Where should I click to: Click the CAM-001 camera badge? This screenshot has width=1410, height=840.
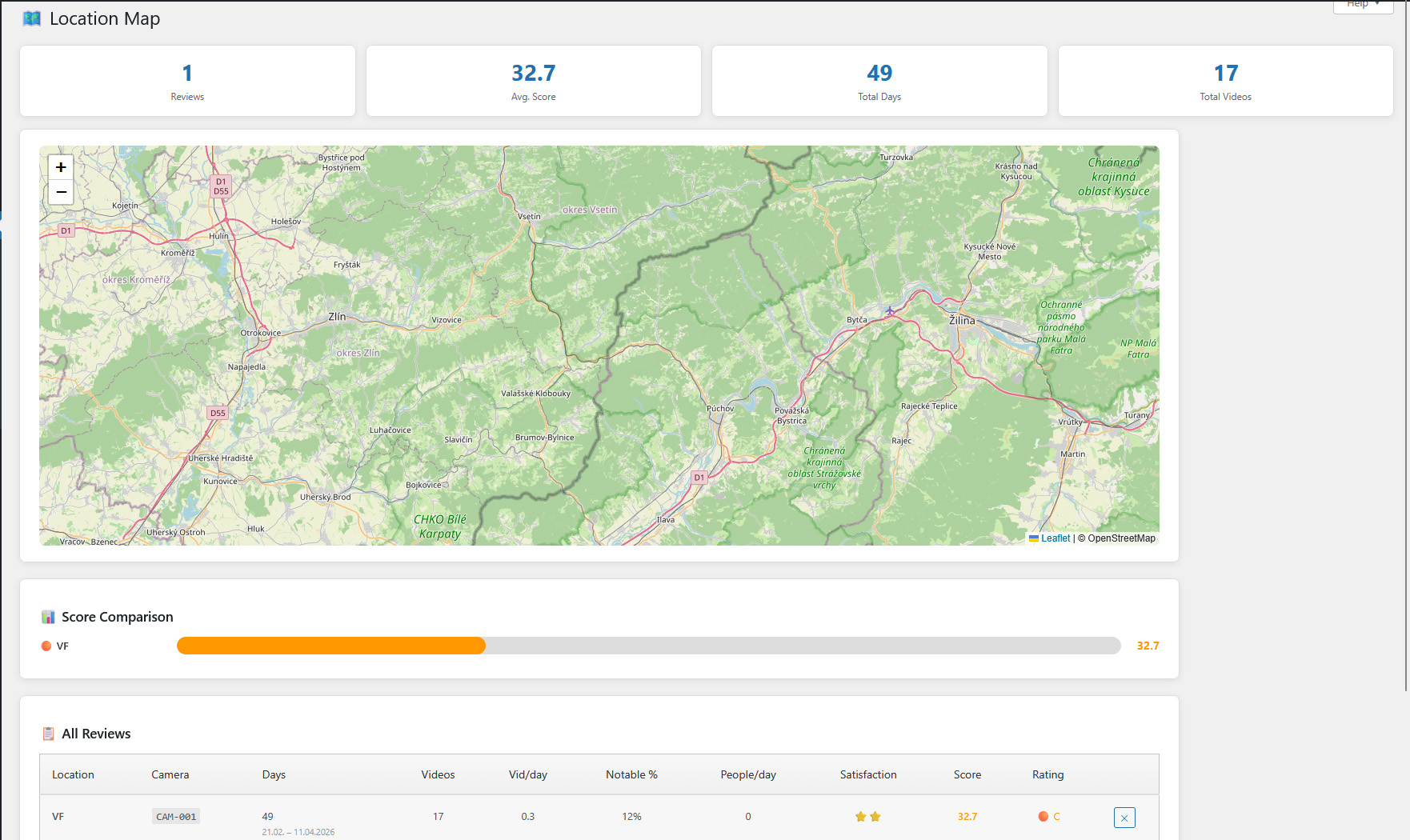[175, 816]
